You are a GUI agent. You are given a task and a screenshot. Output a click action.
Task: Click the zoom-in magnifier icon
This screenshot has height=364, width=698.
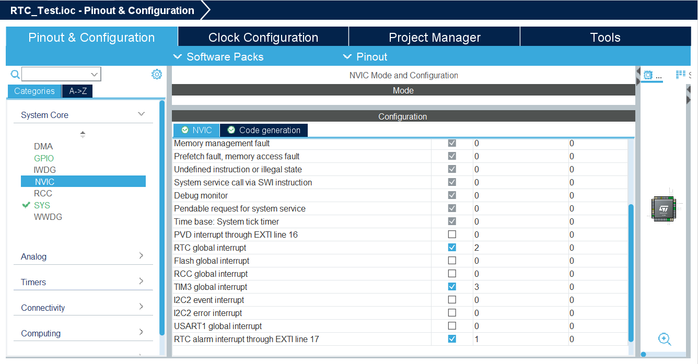coord(665,339)
